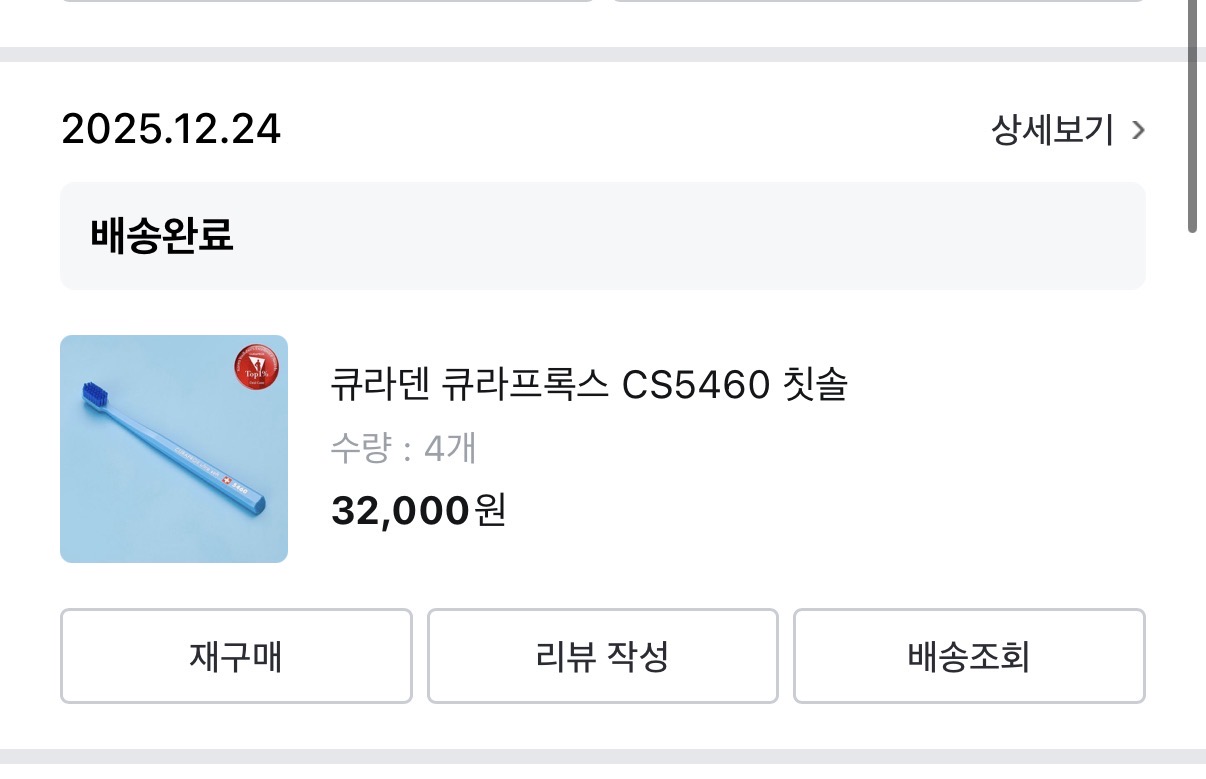The height and width of the screenshot is (779, 1206).
Task: Click the toothbrush bristle head in image
Action: (92, 393)
